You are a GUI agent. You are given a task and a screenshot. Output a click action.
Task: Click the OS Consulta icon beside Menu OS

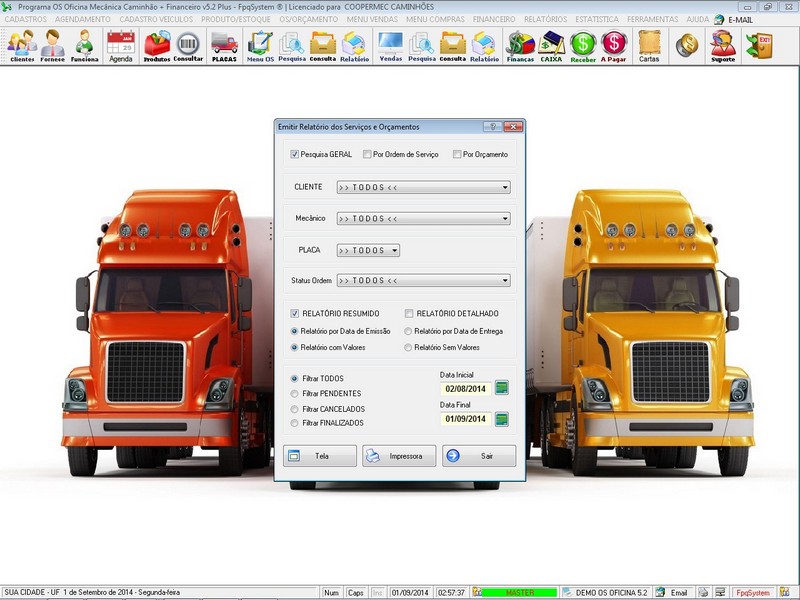tap(323, 46)
